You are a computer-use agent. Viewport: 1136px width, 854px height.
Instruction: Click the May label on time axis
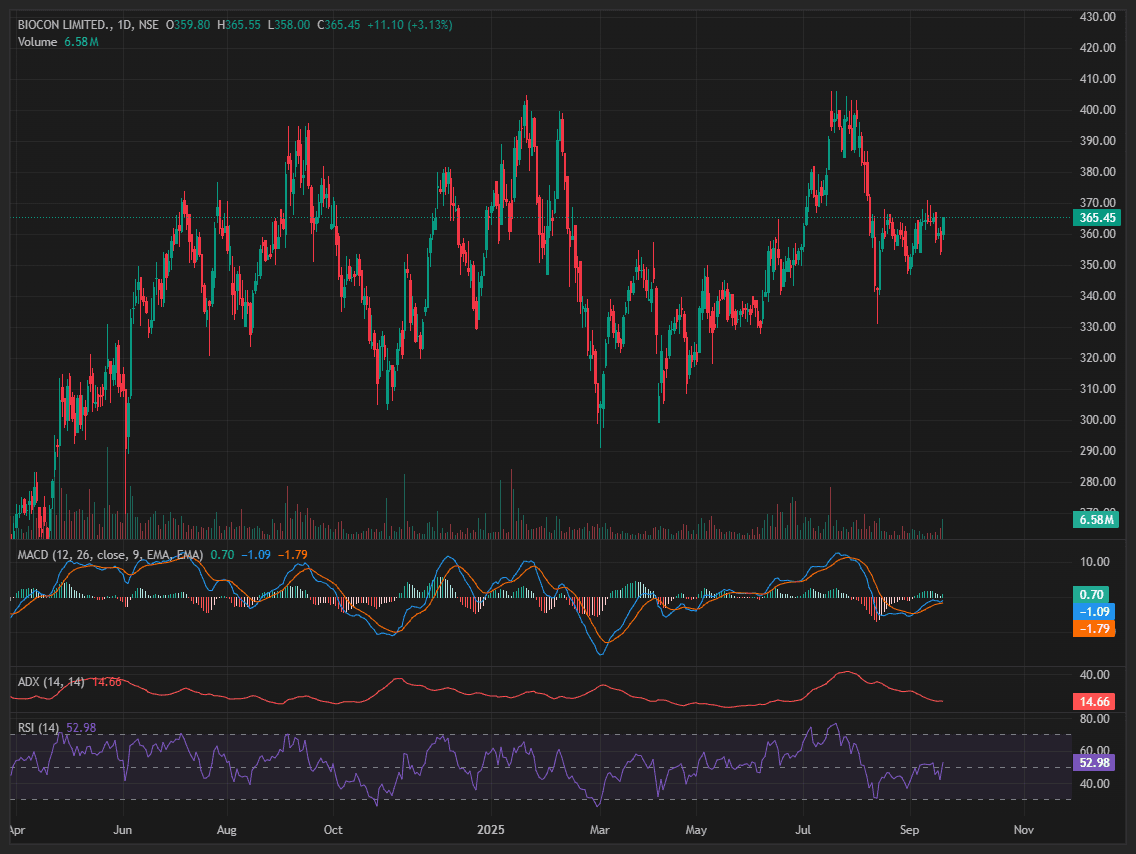click(x=696, y=830)
